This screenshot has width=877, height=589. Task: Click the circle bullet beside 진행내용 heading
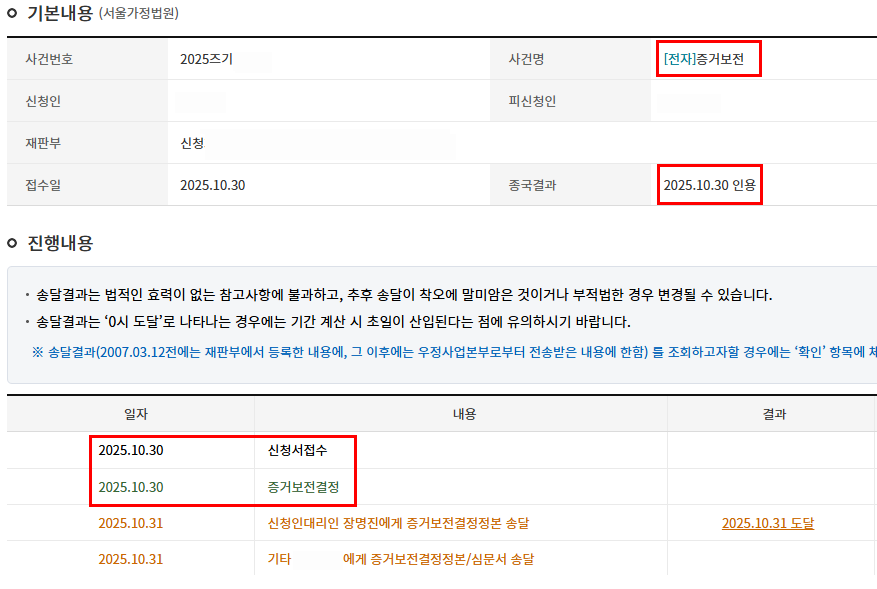pos(12,244)
